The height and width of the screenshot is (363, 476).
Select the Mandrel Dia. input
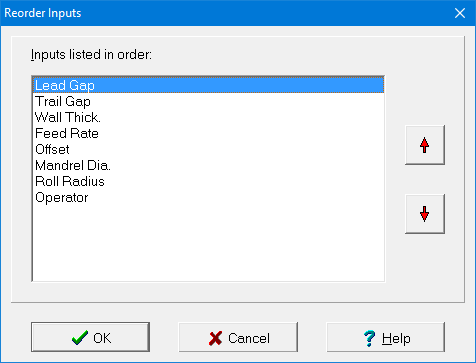coord(208,165)
